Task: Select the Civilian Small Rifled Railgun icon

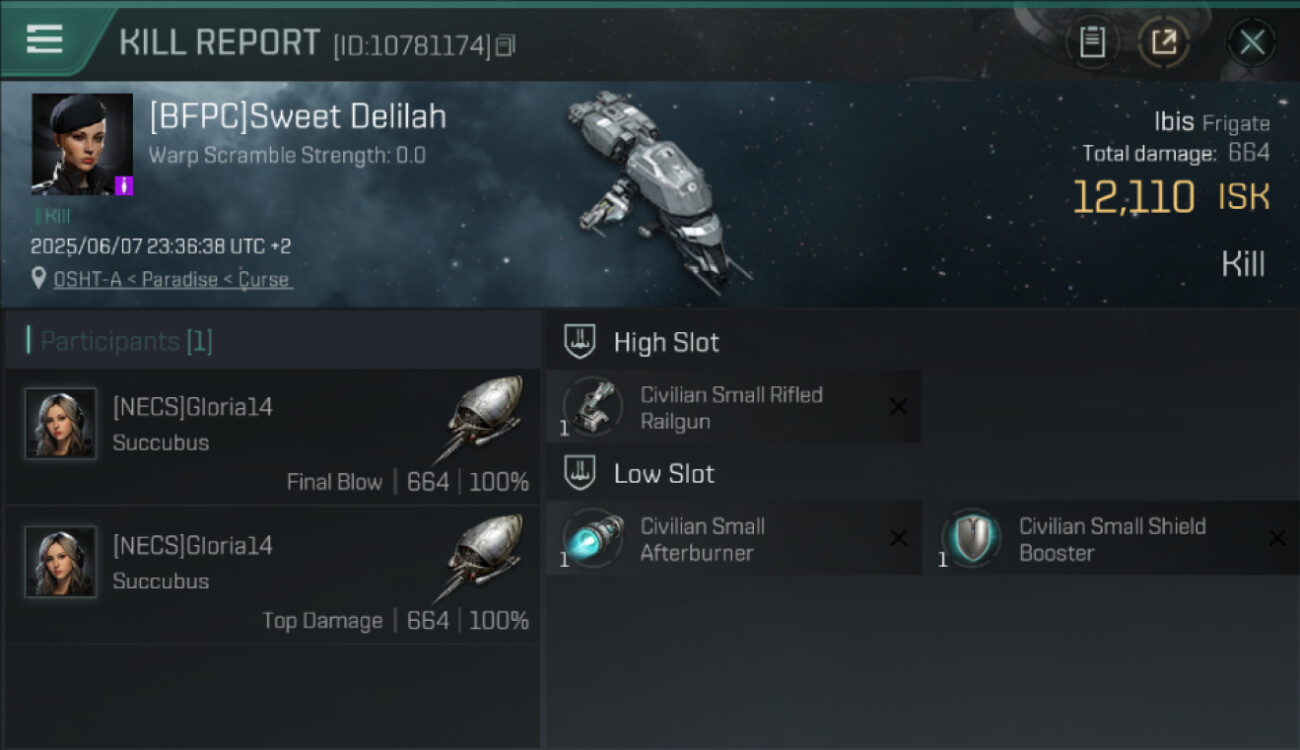Action: click(x=593, y=407)
